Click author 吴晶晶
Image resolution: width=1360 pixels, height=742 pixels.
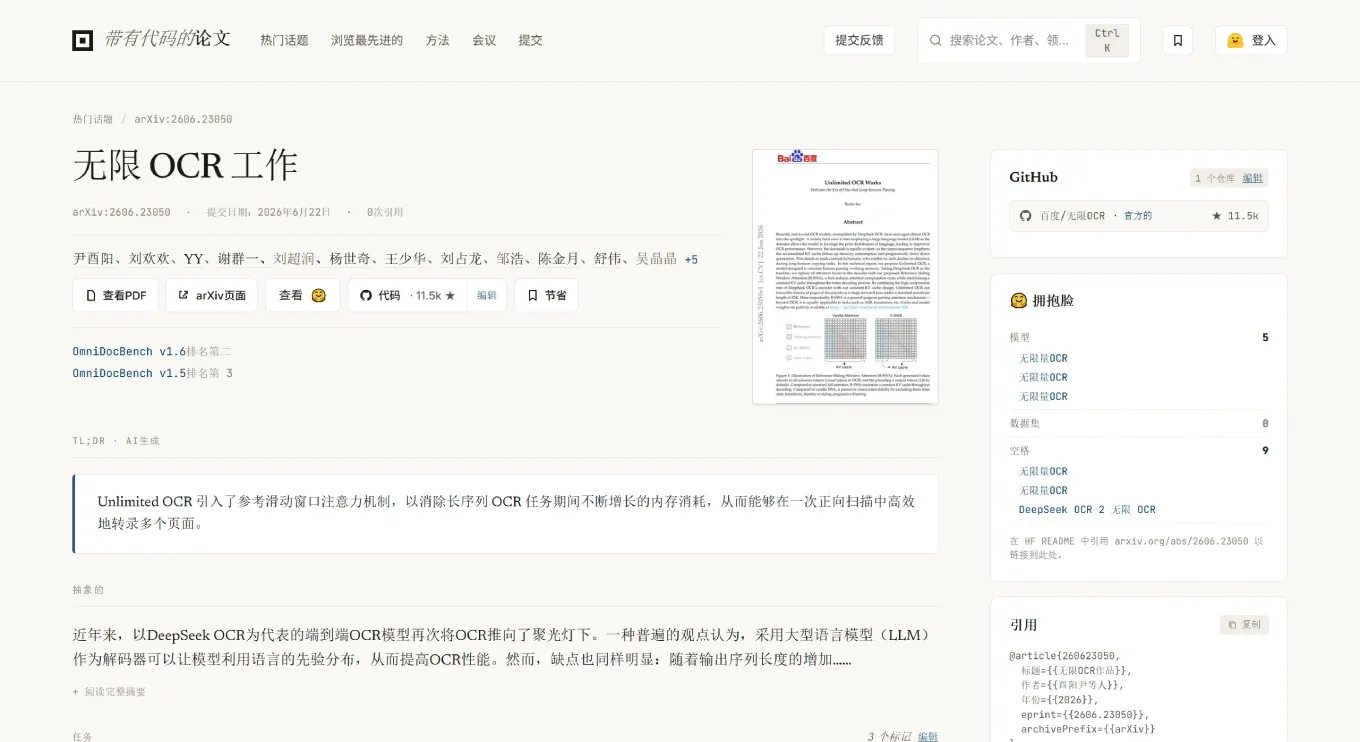click(x=656, y=259)
